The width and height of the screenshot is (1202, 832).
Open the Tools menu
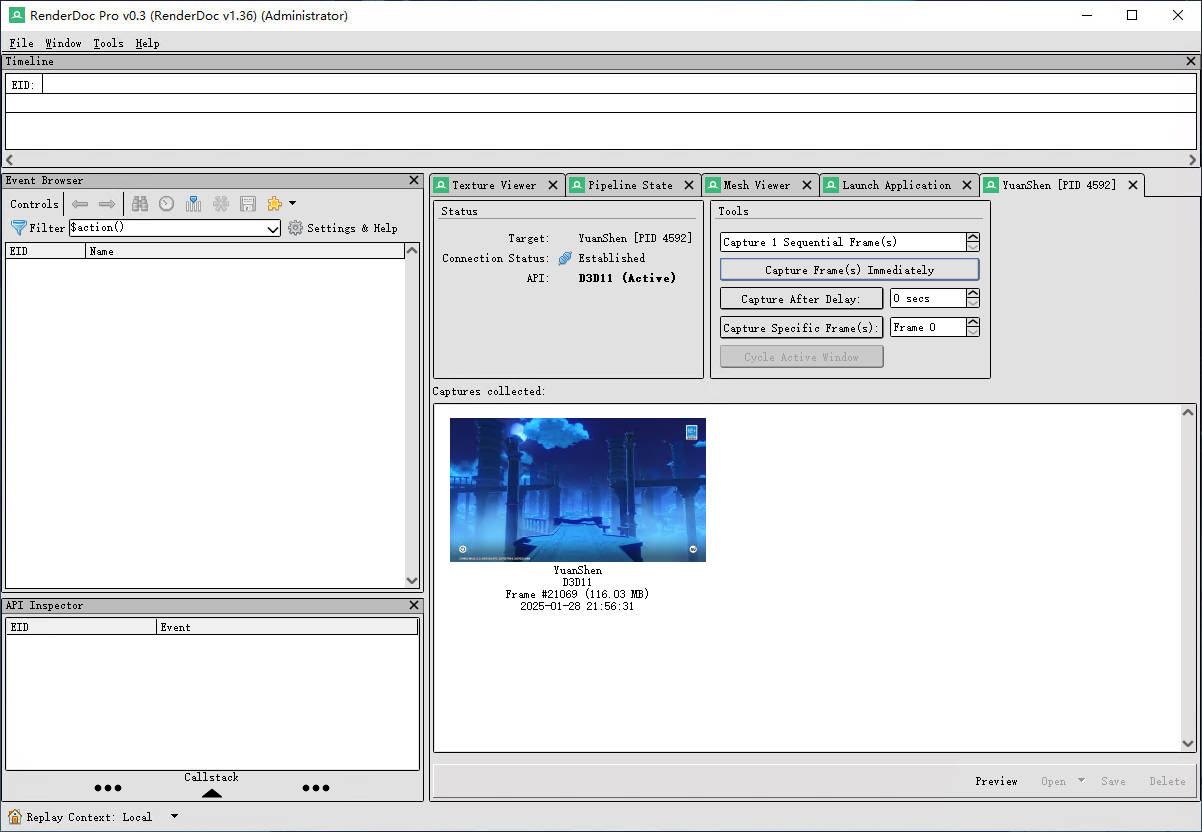point(107,43)
